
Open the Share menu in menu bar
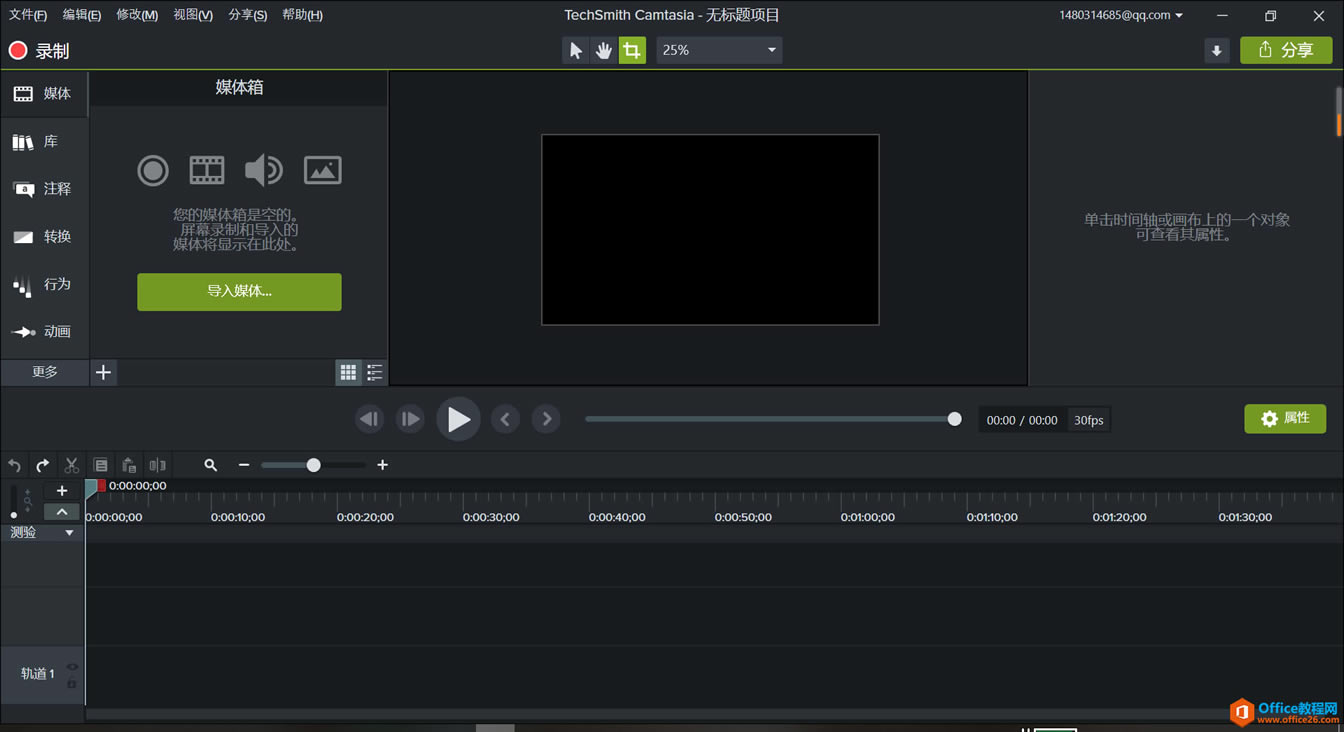[247, 15]
